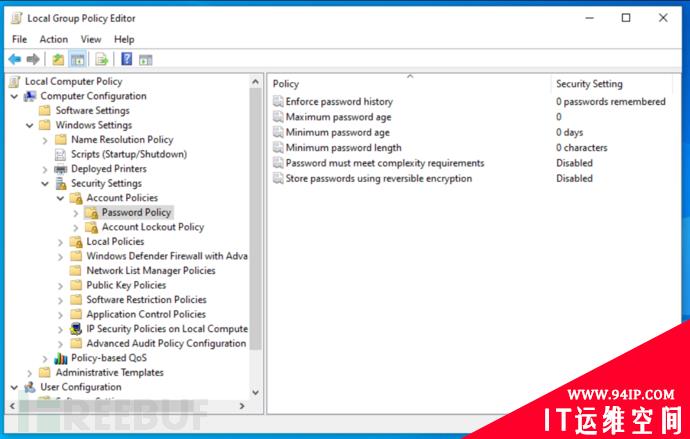Toggle the Show/Hide Console Tree icon
This screenshot has width=690, height=439.
(x=78, y=59)
